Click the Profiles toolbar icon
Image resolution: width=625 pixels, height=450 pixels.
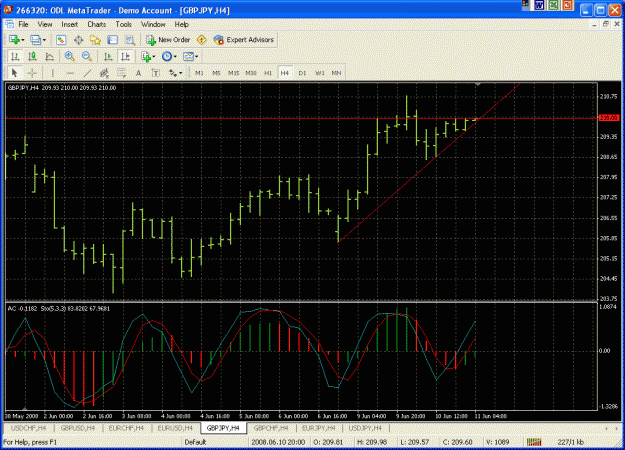[35, 40]
